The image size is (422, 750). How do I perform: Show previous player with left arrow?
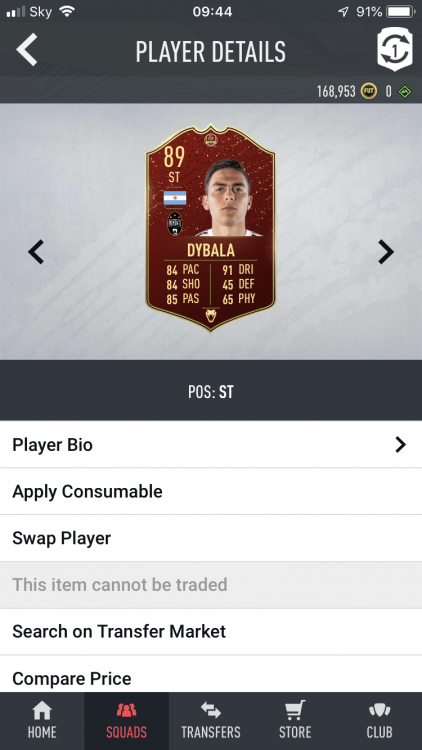pyautogui.click(x=36, y=252)
